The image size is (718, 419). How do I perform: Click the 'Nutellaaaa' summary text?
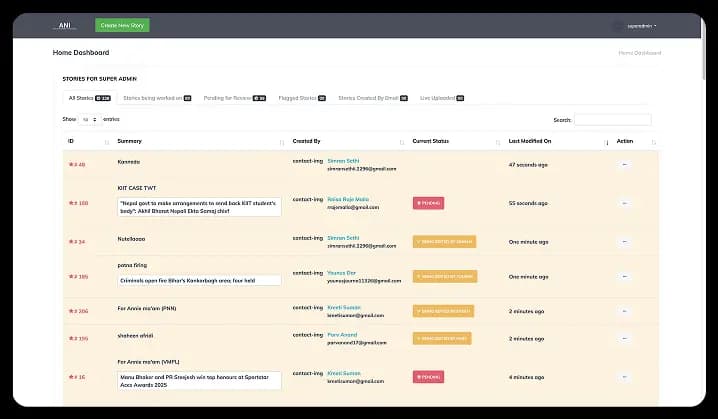131,239
